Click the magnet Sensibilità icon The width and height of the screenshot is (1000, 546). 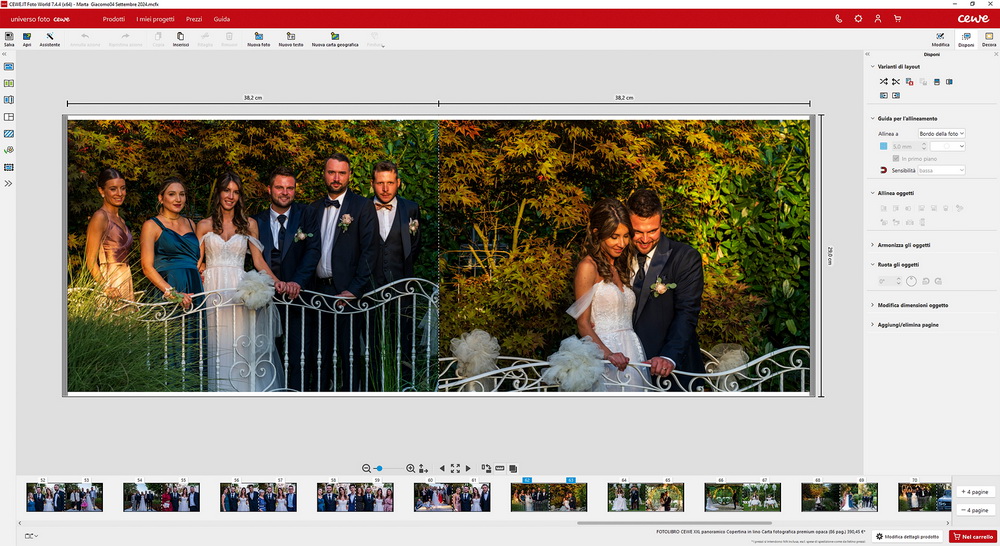[x=883, y=170]
